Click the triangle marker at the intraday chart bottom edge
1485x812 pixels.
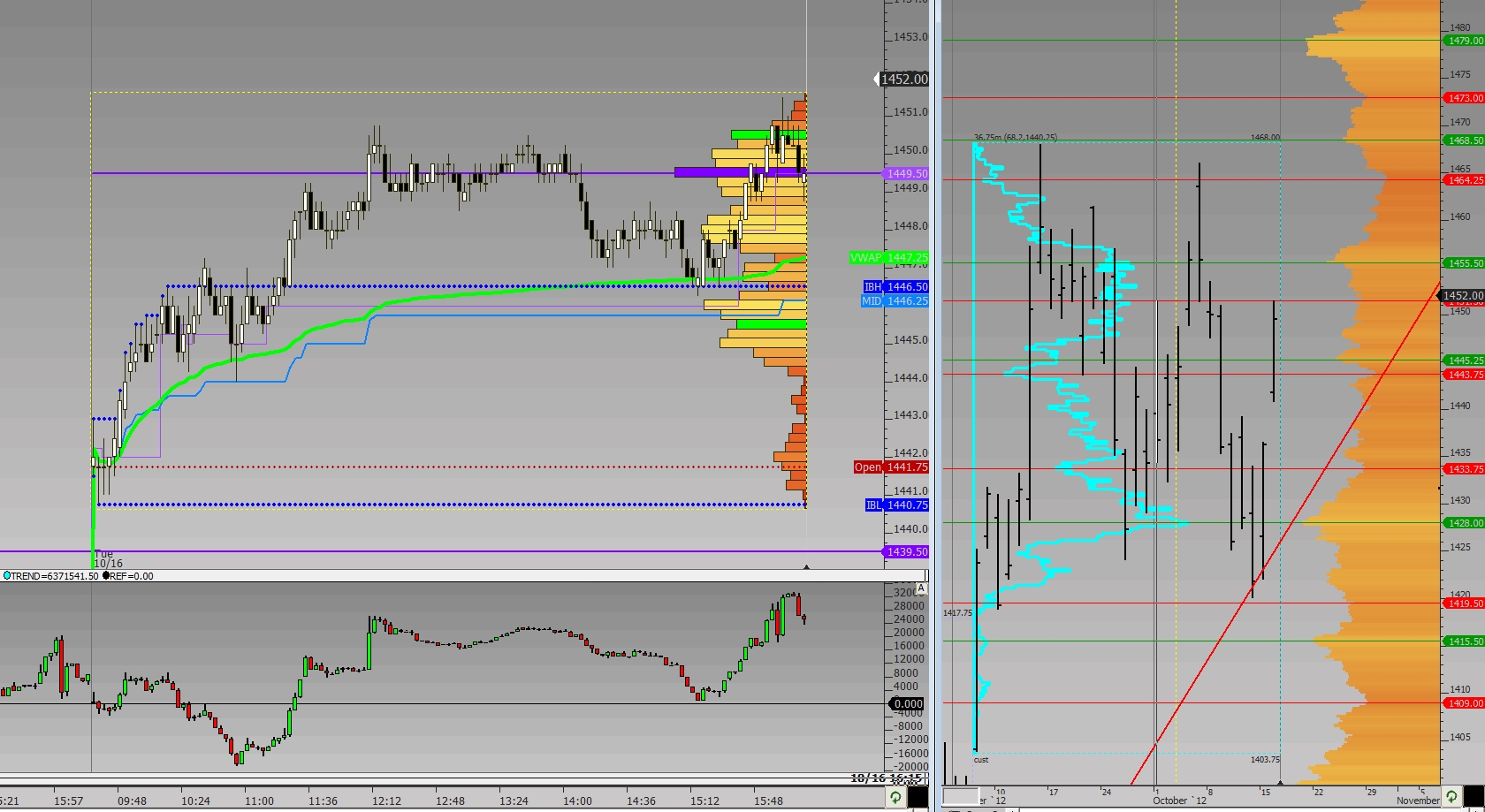(x=806, y=566)
